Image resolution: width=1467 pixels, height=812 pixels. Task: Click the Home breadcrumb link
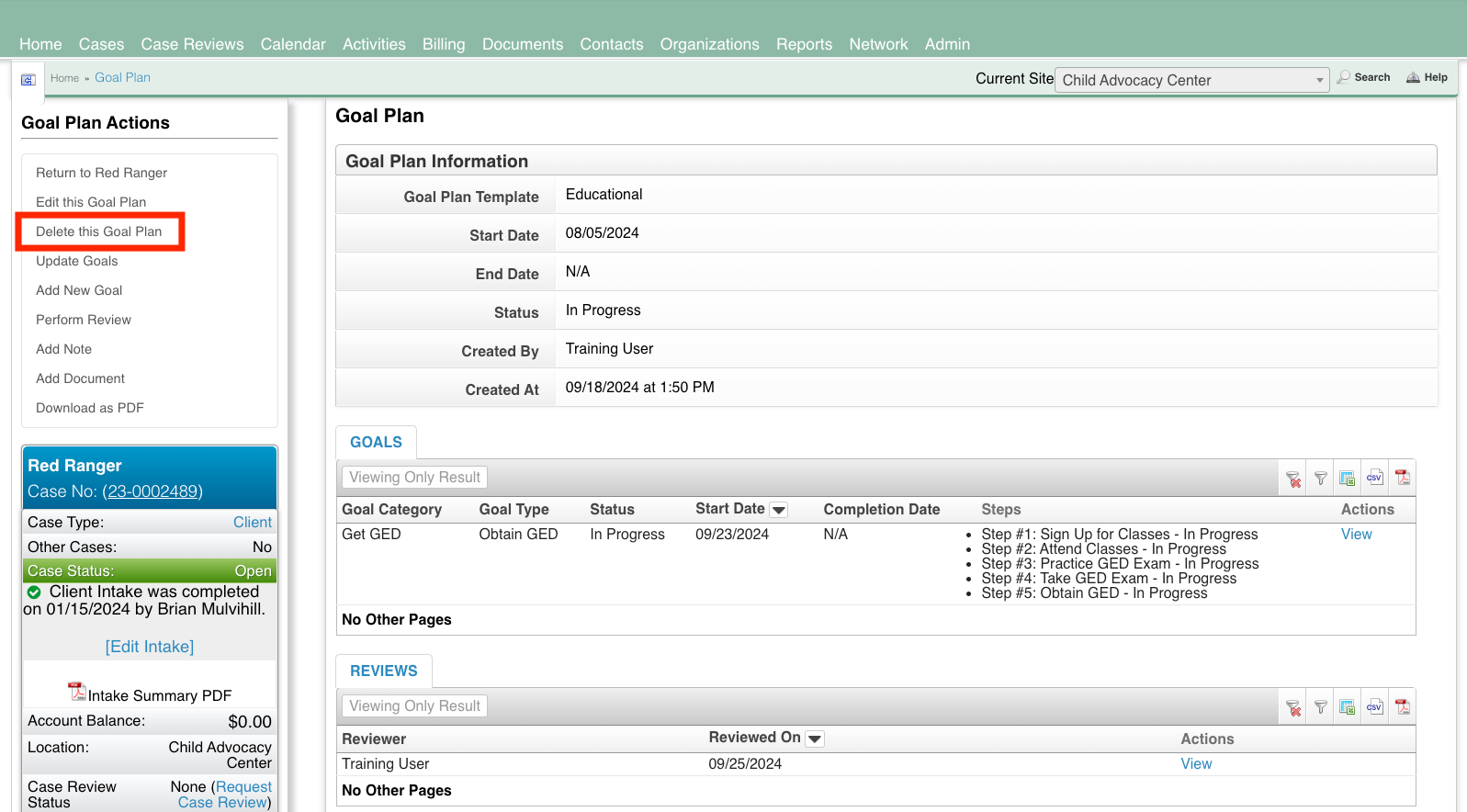64,78
